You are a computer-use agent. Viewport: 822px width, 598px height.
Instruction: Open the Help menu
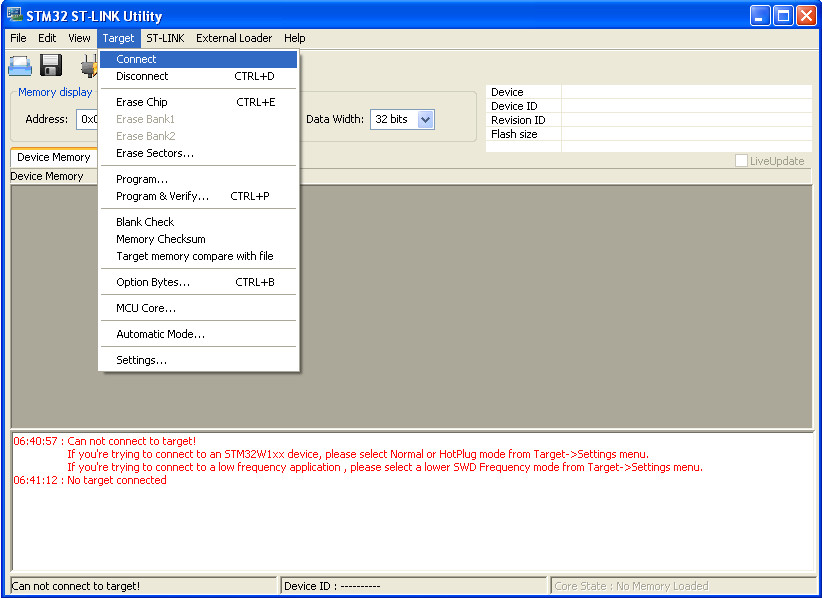pos(295,38)
